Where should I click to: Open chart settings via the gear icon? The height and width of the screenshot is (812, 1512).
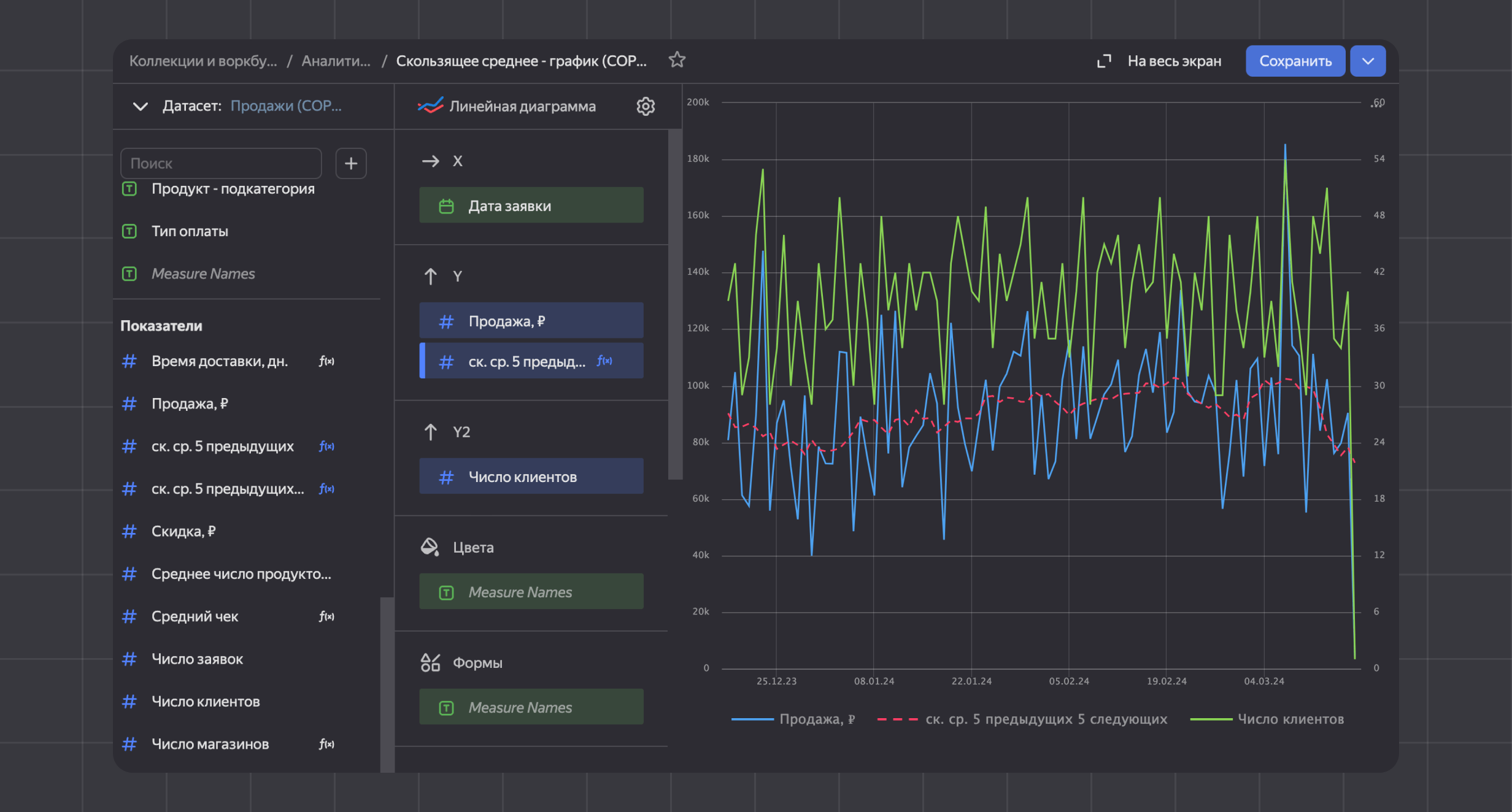(645, 106)
